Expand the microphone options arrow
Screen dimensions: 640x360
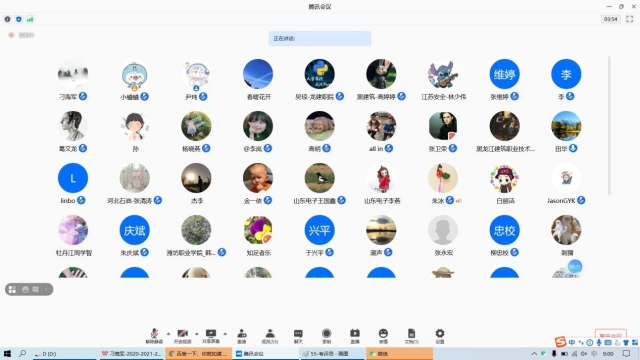(168, 333)
